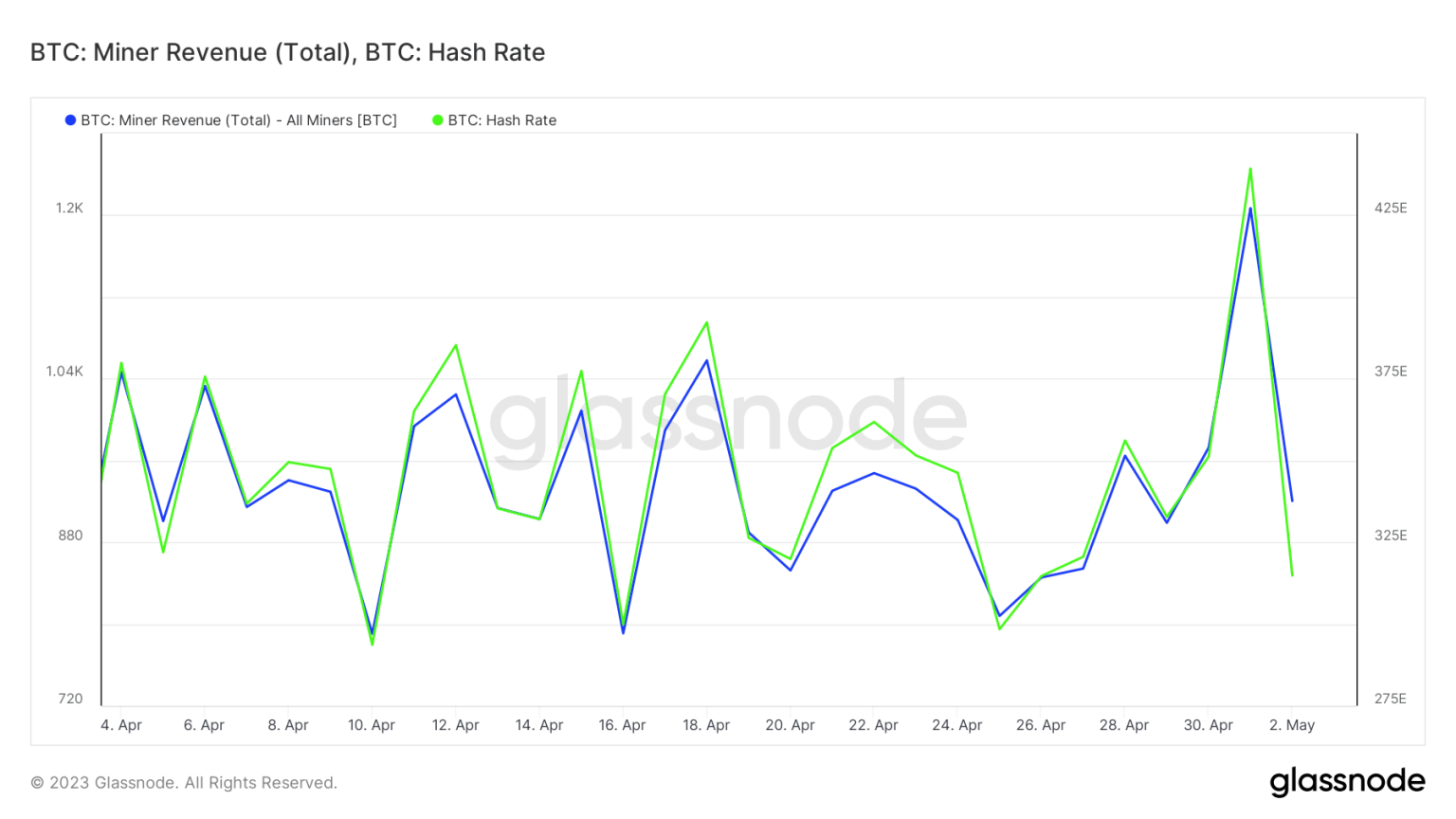Image resolution: width=1456 pixels, height=819 pixels.
Task: Click the glassnode logo at bottom right
Action: pyautogui.click(x=1347, y=781)
